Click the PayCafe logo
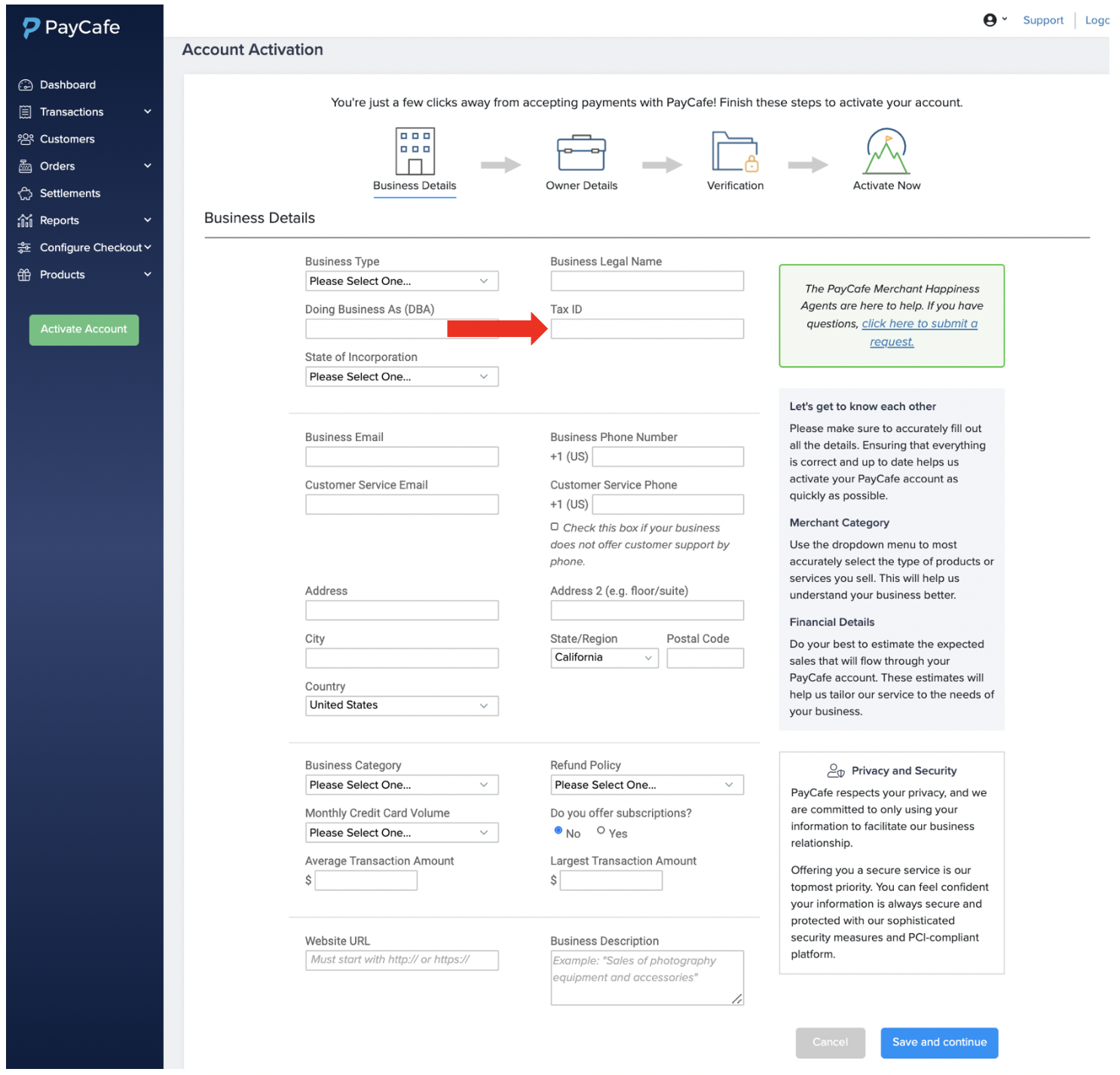 pos(71,28)
